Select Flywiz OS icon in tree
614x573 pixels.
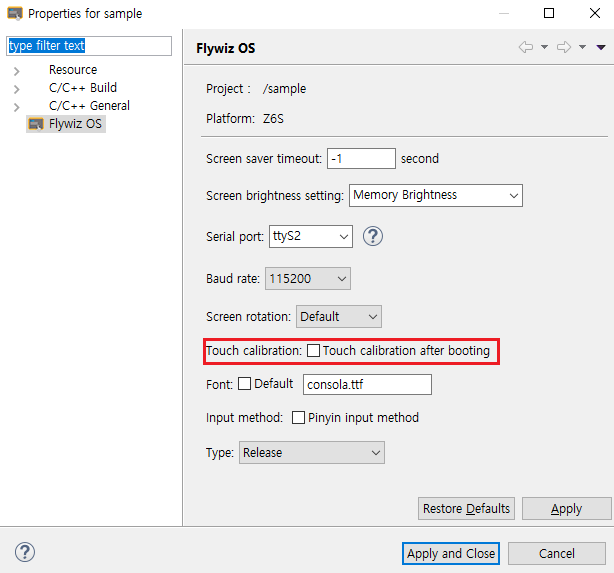click(x=36, y=124)
